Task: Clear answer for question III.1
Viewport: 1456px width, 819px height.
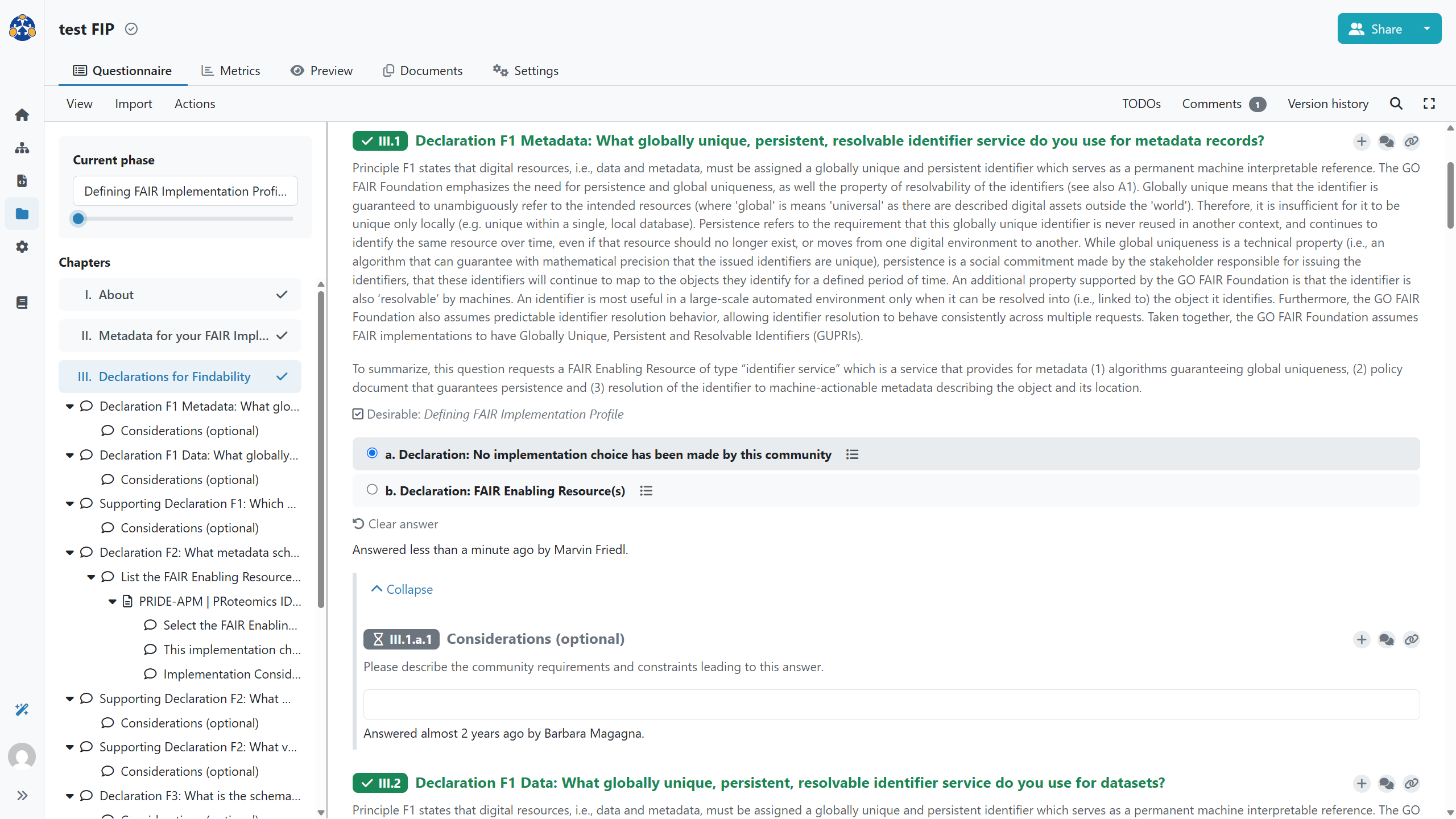Action: [396, 524]
